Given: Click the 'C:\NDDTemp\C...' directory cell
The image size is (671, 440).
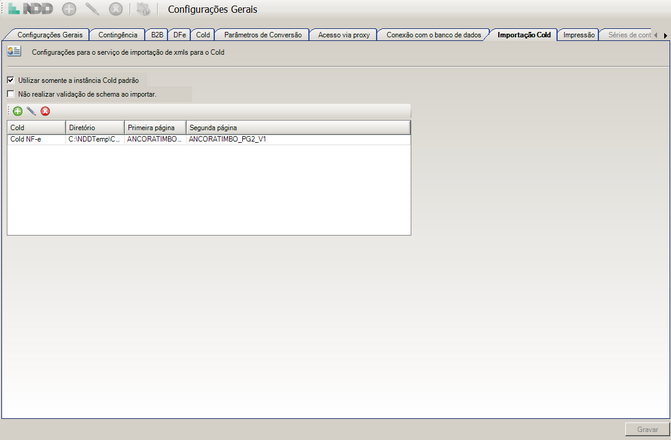Looking at the screenshot, I should [x=95, y=140].
